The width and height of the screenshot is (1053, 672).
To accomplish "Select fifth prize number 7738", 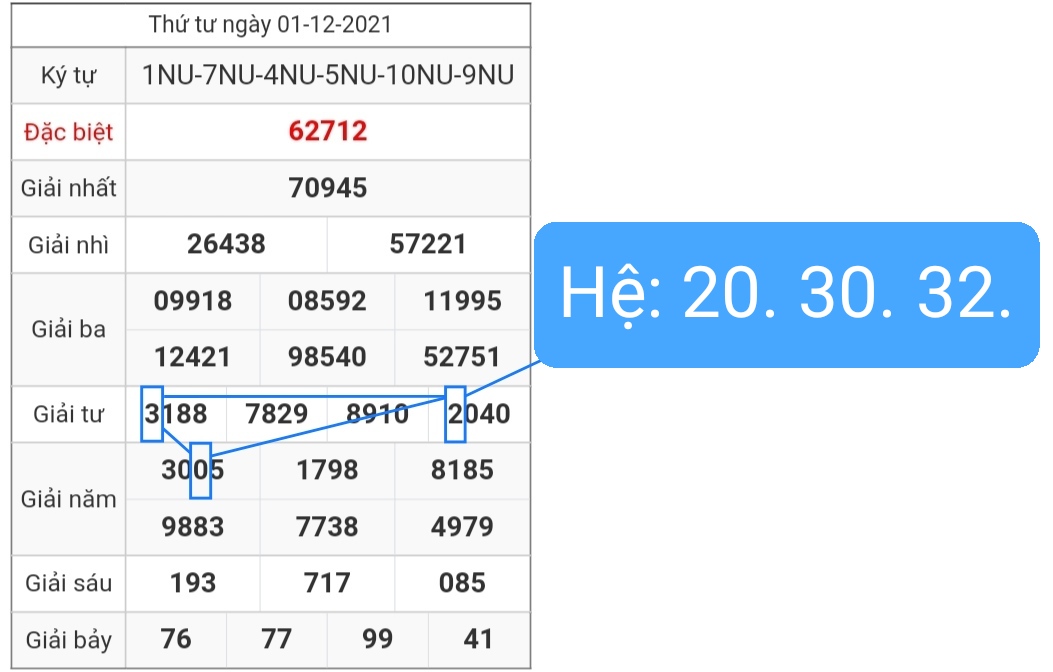I will point(328,526).
